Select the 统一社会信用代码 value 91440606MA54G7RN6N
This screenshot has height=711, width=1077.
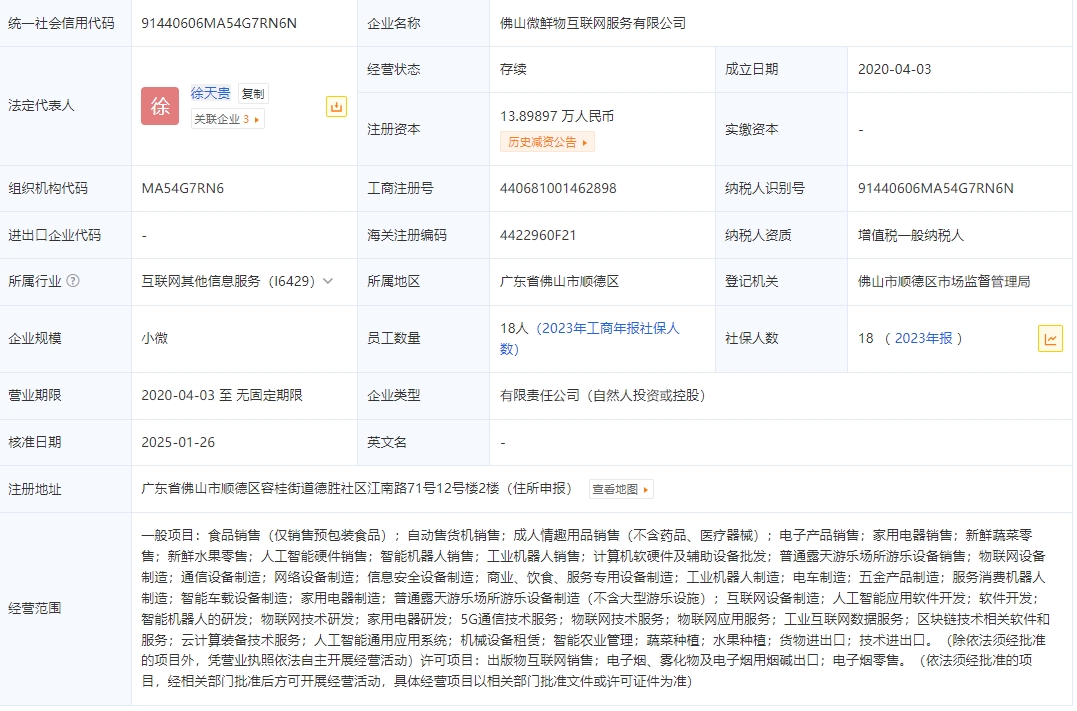[219, 23]
